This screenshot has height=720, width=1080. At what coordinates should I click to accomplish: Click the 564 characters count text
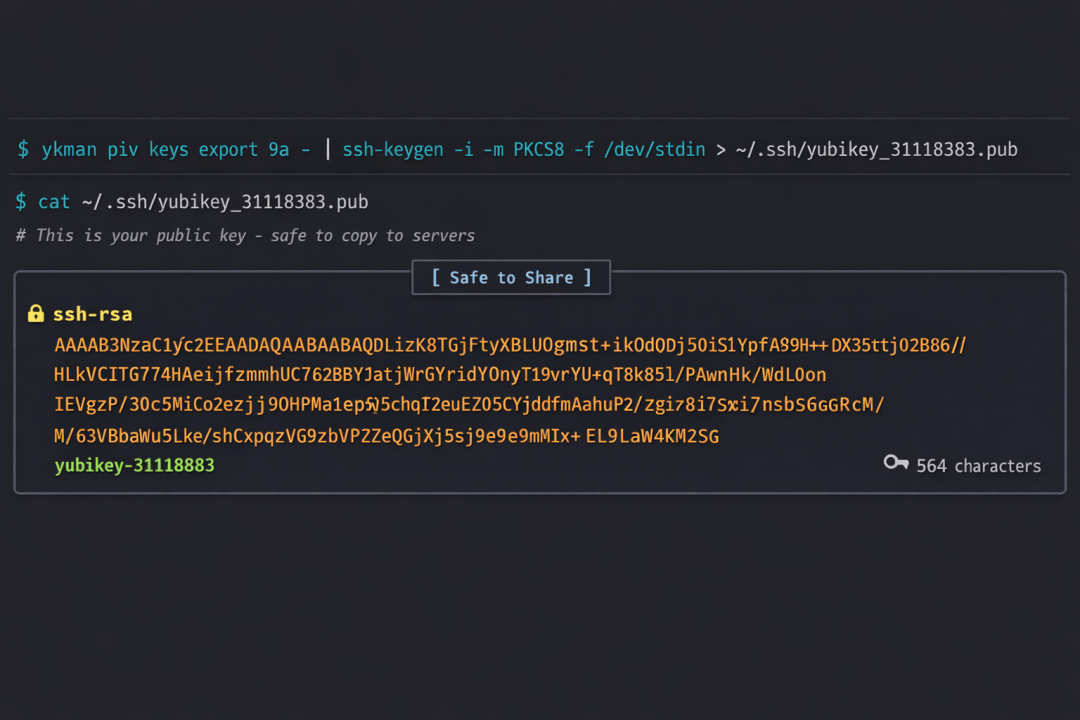pos(978,466)
